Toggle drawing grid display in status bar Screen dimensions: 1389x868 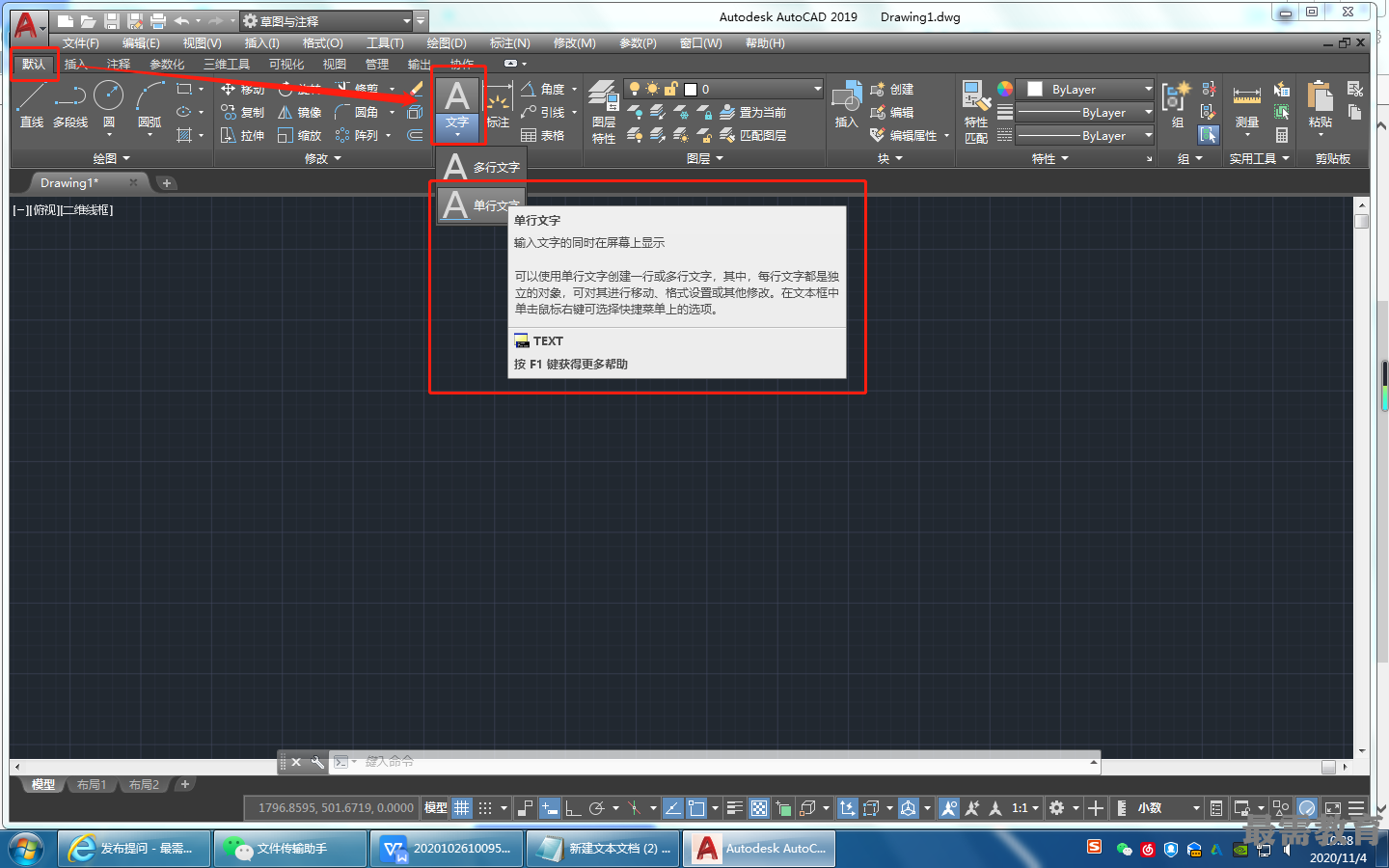pyautogui.click(x=462, y=808)
